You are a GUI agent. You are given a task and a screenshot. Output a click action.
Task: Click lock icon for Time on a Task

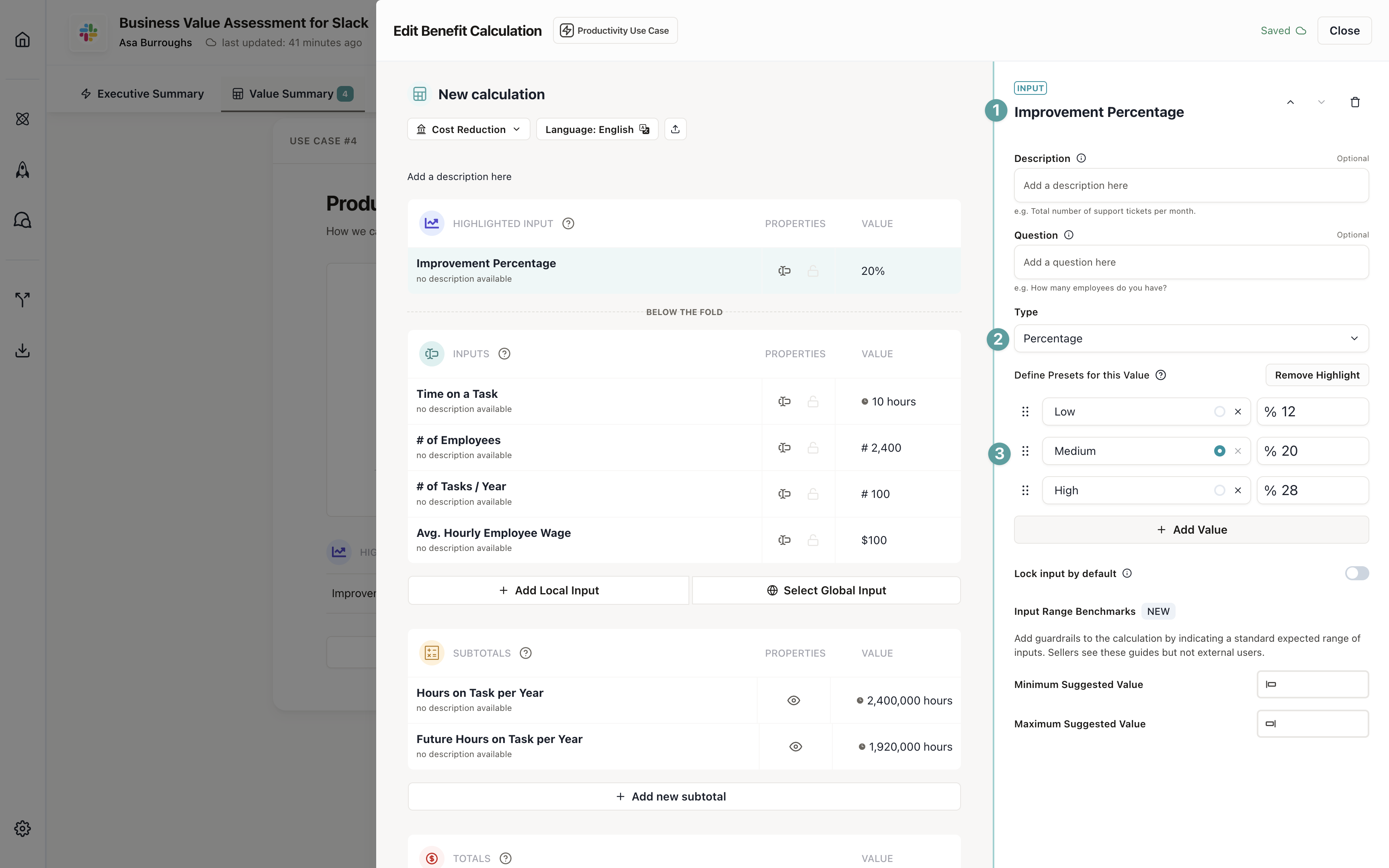813,401
